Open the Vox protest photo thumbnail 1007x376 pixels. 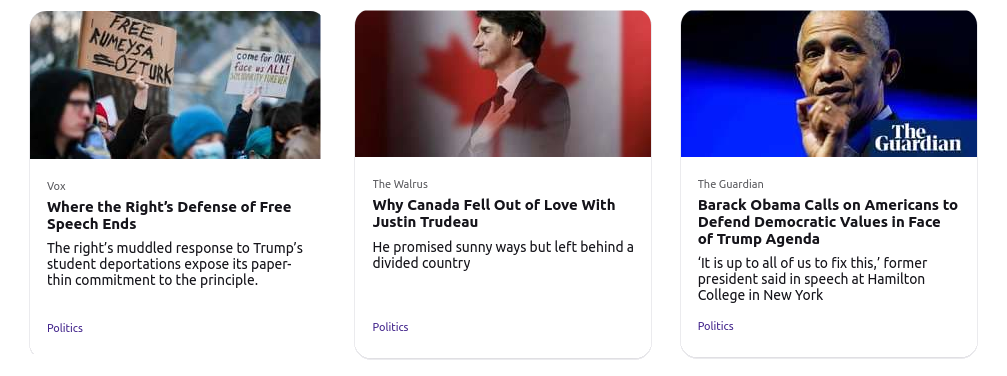tap(175, 85)
